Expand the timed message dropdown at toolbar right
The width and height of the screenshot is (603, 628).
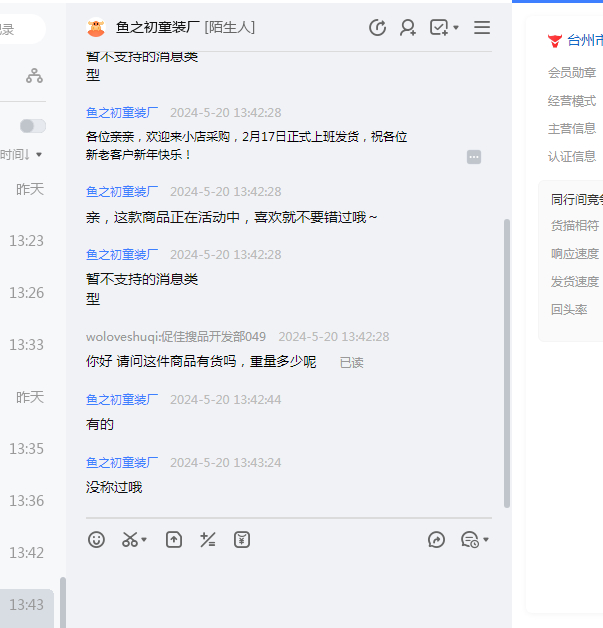[x=486, y=540]
